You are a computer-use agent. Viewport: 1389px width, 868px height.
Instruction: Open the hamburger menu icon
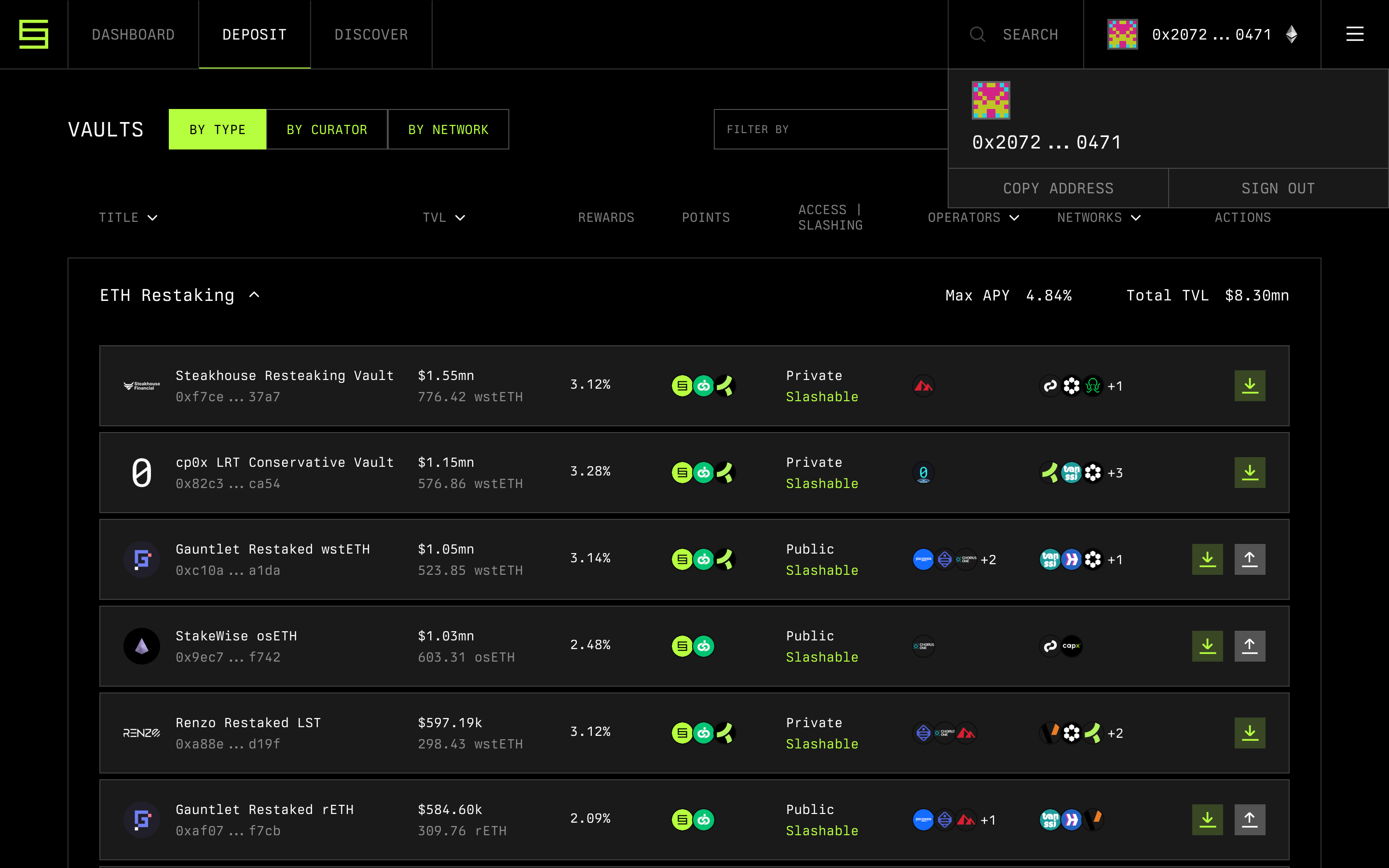coord(1355,34)
